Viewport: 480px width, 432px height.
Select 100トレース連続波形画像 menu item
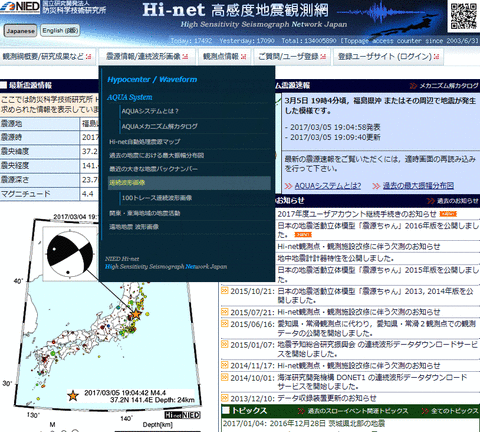[x=157, y=198]
